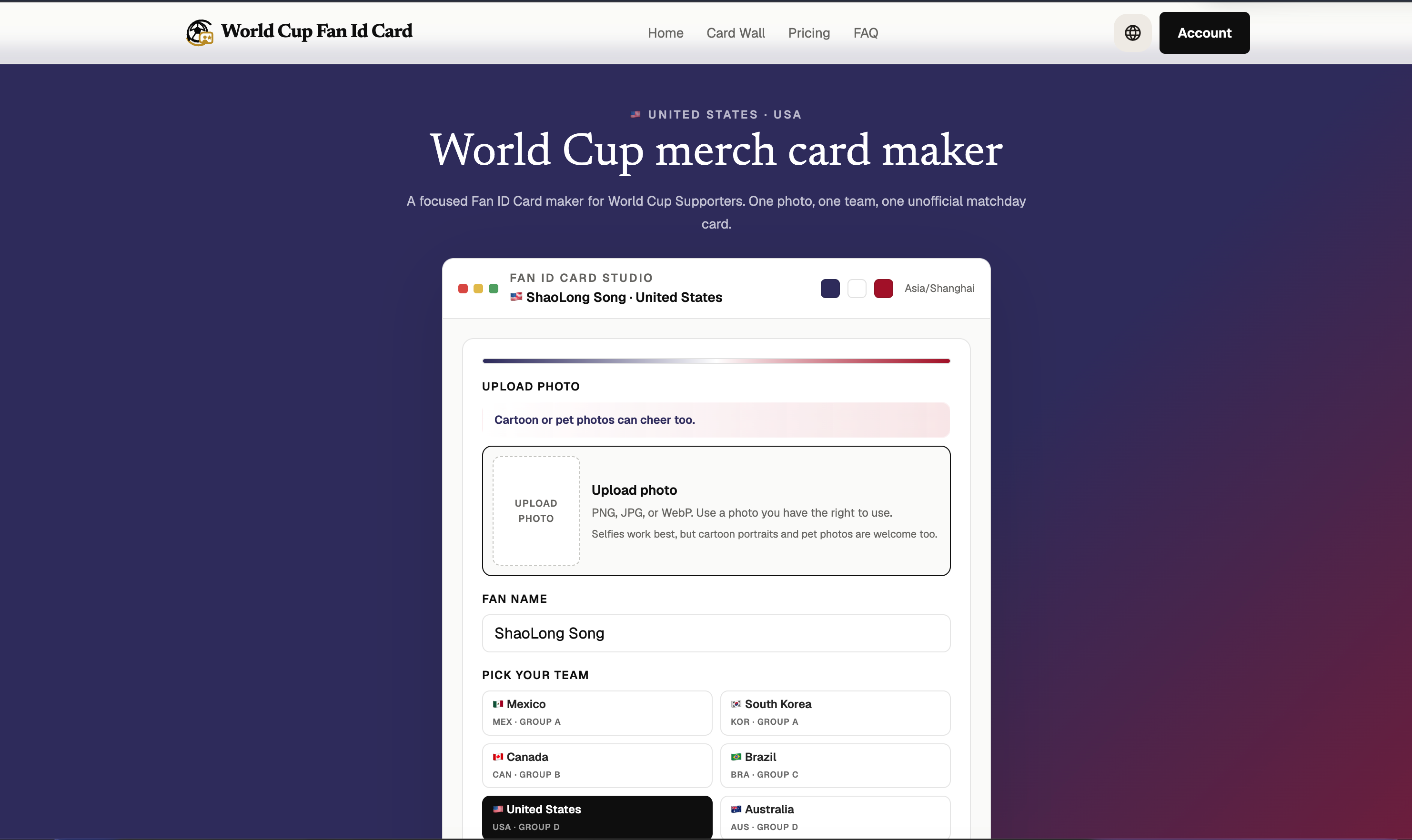Image resolution: width=1412 pixels, height=840 pixels.
Task: Choose the Brazil team option
Action: click(x=835, y=765)
